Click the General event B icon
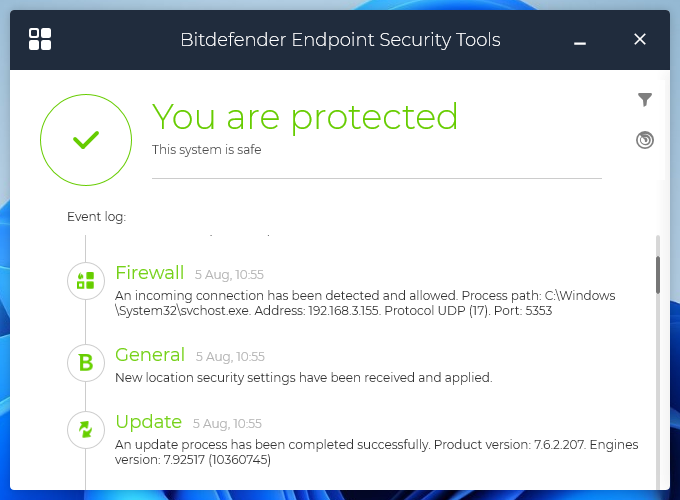Image resolution: width=680 pixels, height=500 pixels. point(86,363)
